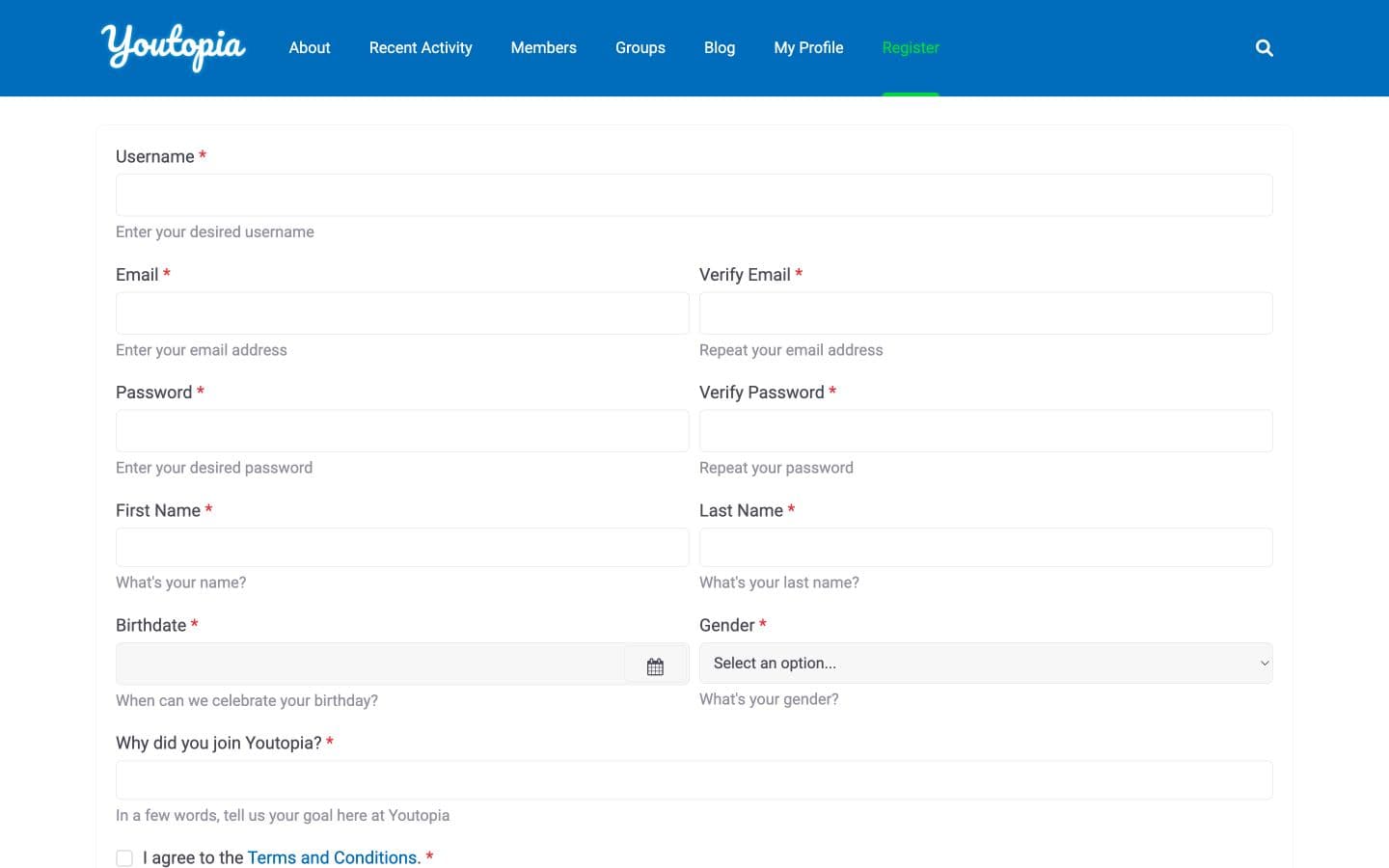
Task: Open the birthdate calendar picker icon
Action: pos(655,665)
